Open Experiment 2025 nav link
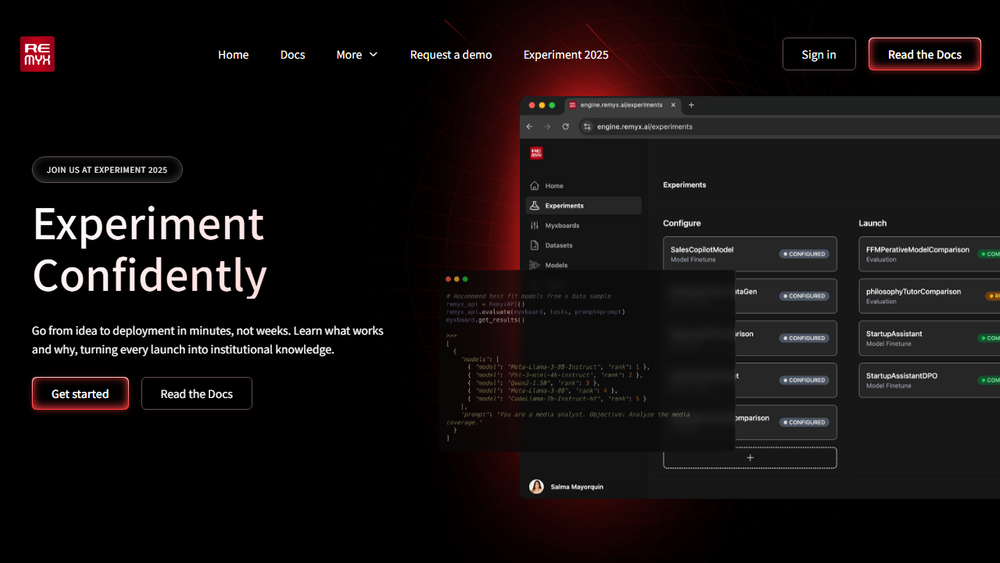The height and width of the screenshot is (563, 1000). [566, 55]
